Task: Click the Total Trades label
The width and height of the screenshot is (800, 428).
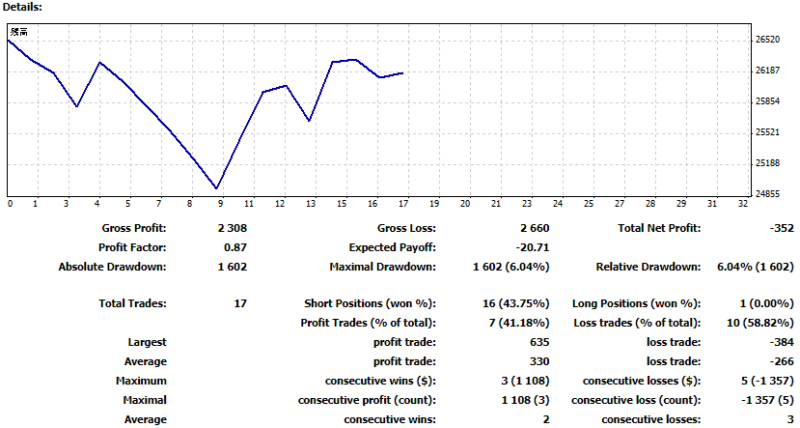Action: tap(133, 303)
